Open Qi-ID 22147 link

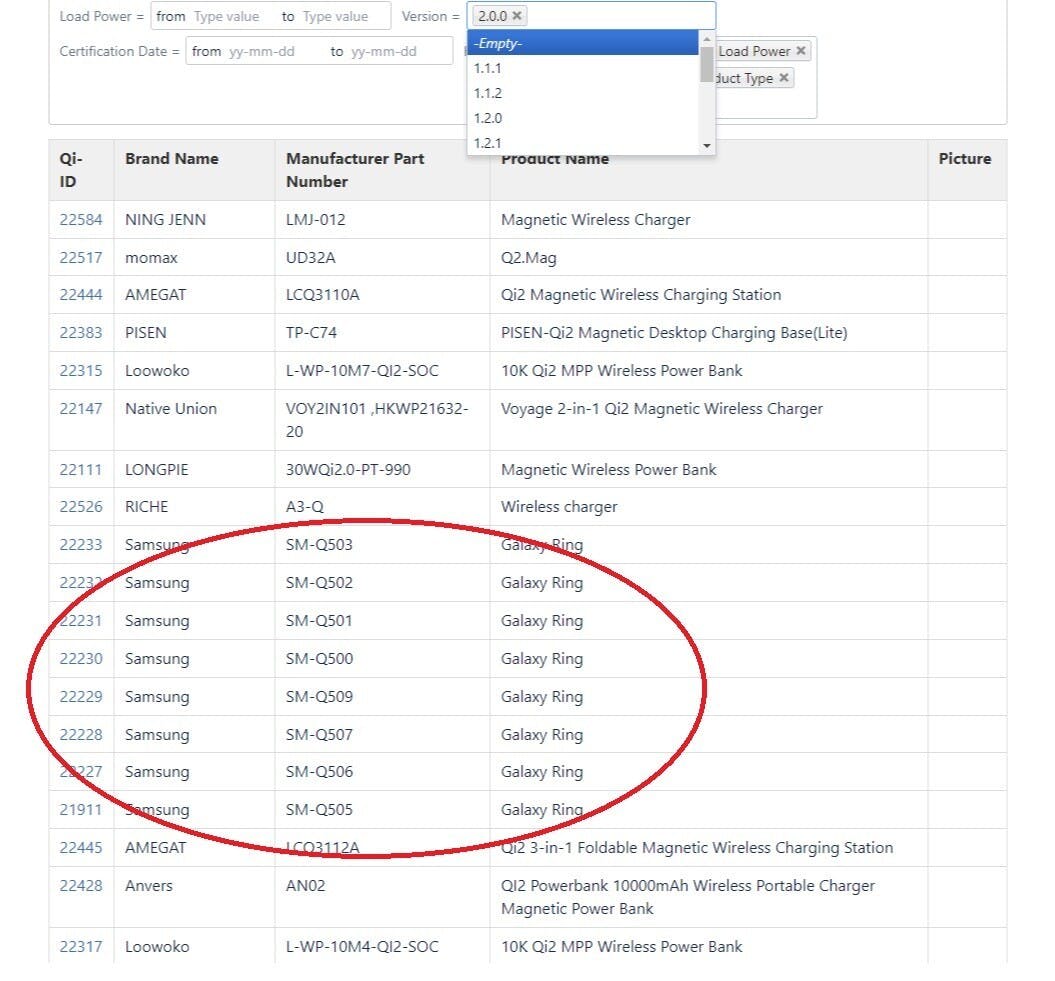click(x=81, y=408)
